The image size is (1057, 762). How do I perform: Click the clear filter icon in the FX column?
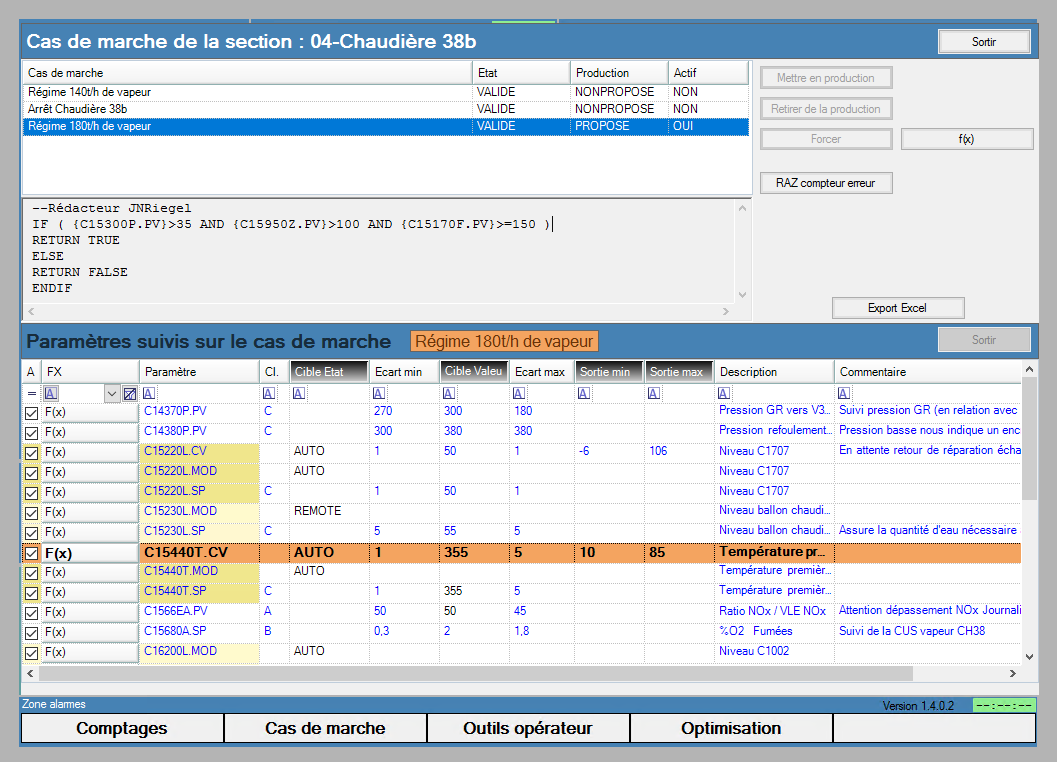[x=130, y=393]
